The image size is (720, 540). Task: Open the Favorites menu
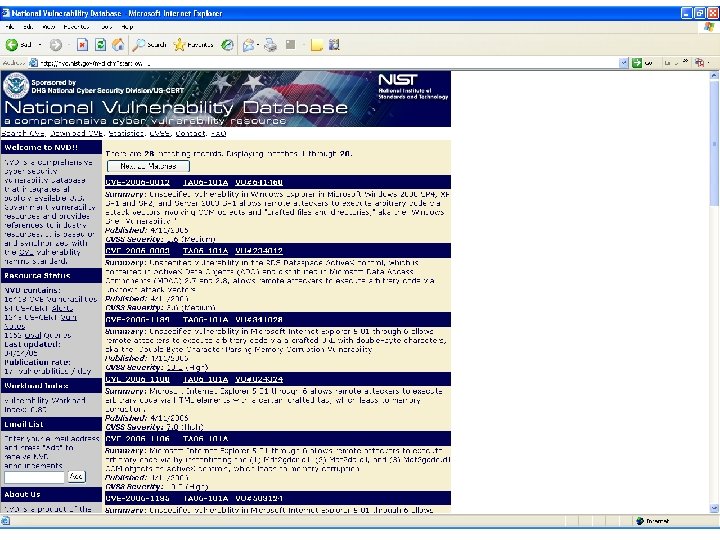click(x=76, y=27)
